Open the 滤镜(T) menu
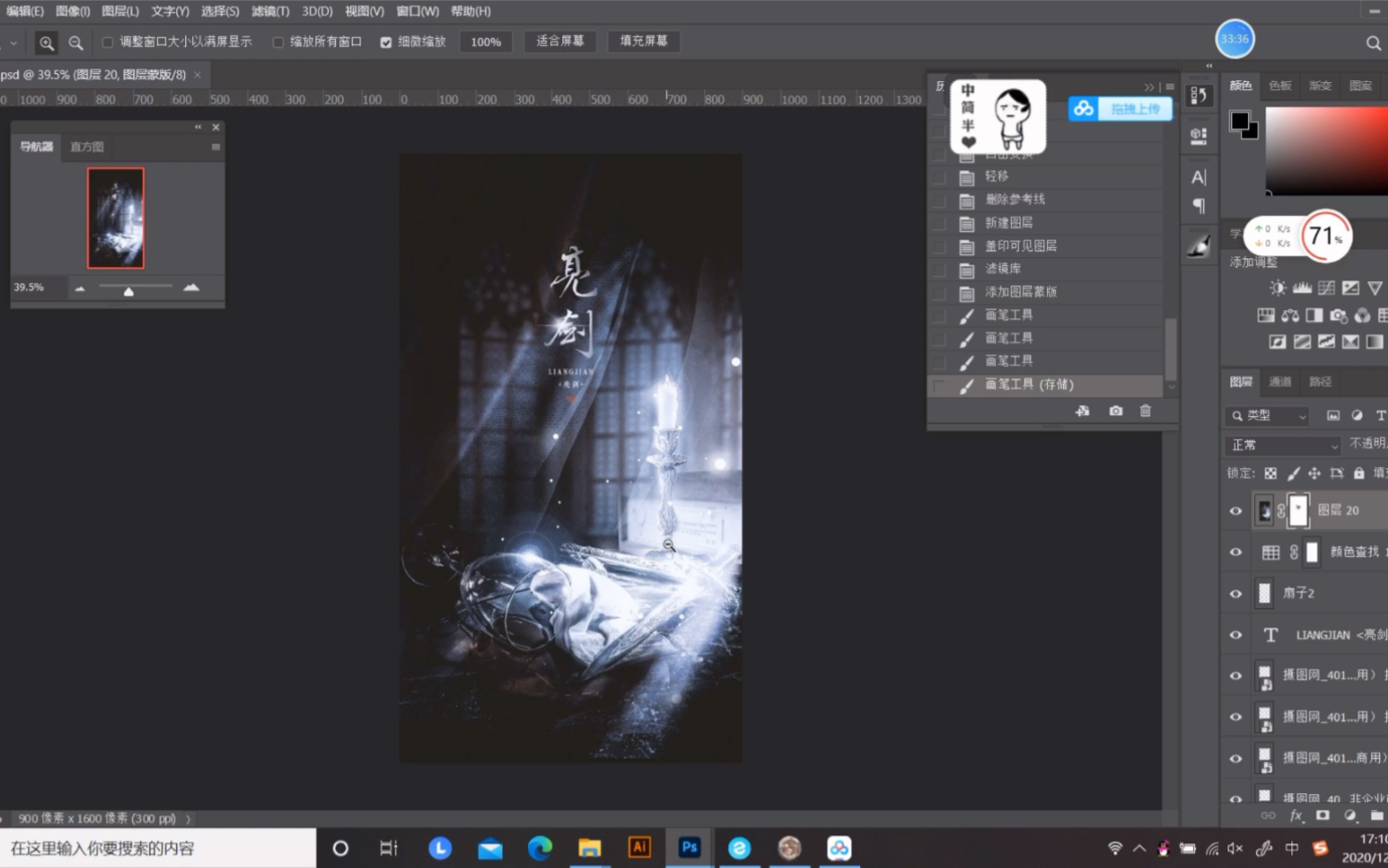 (271, 11)
